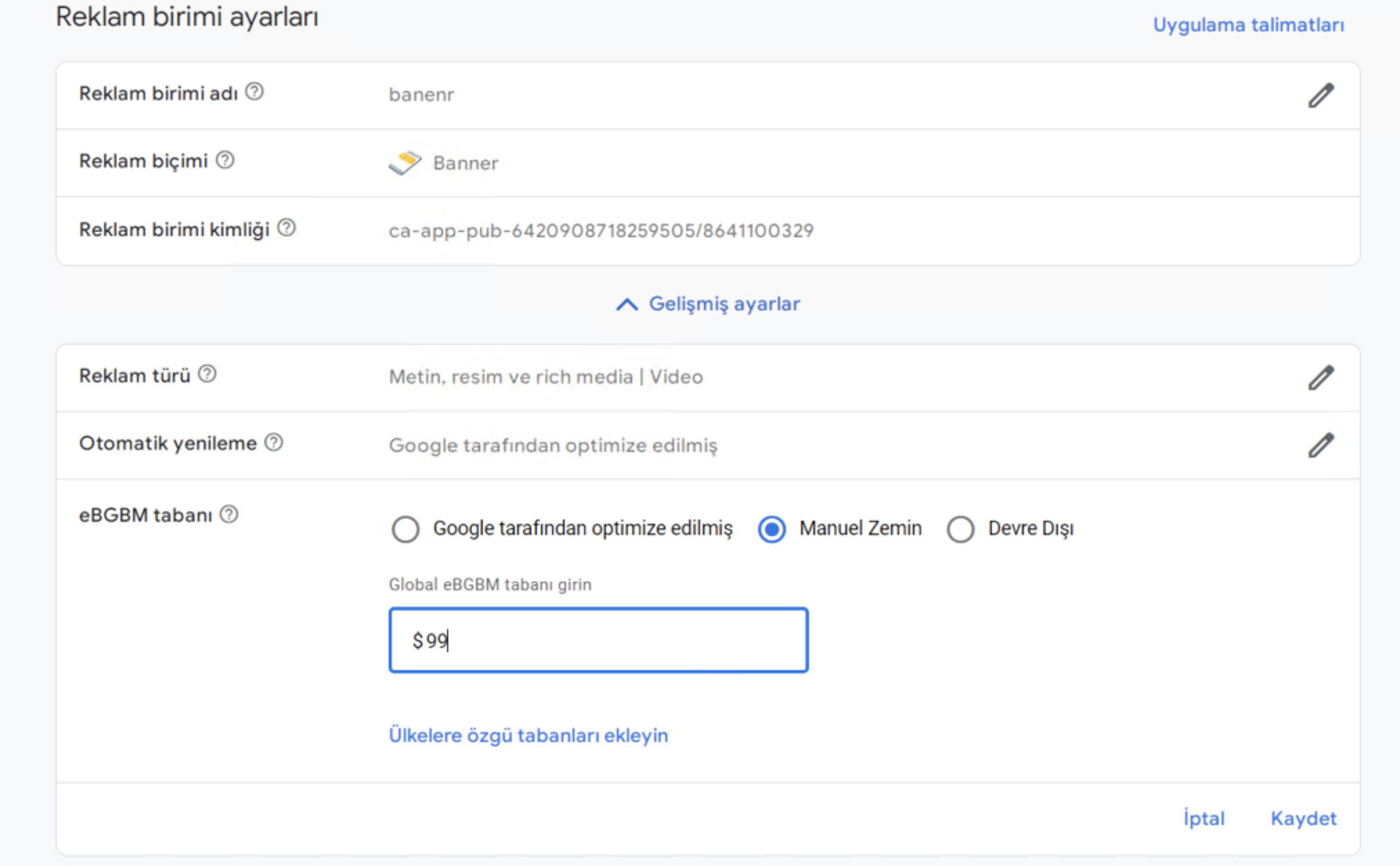Click the eBGBM tabanı row label
The width and height of the screenshot is (1400, 866).
(145, 515)
